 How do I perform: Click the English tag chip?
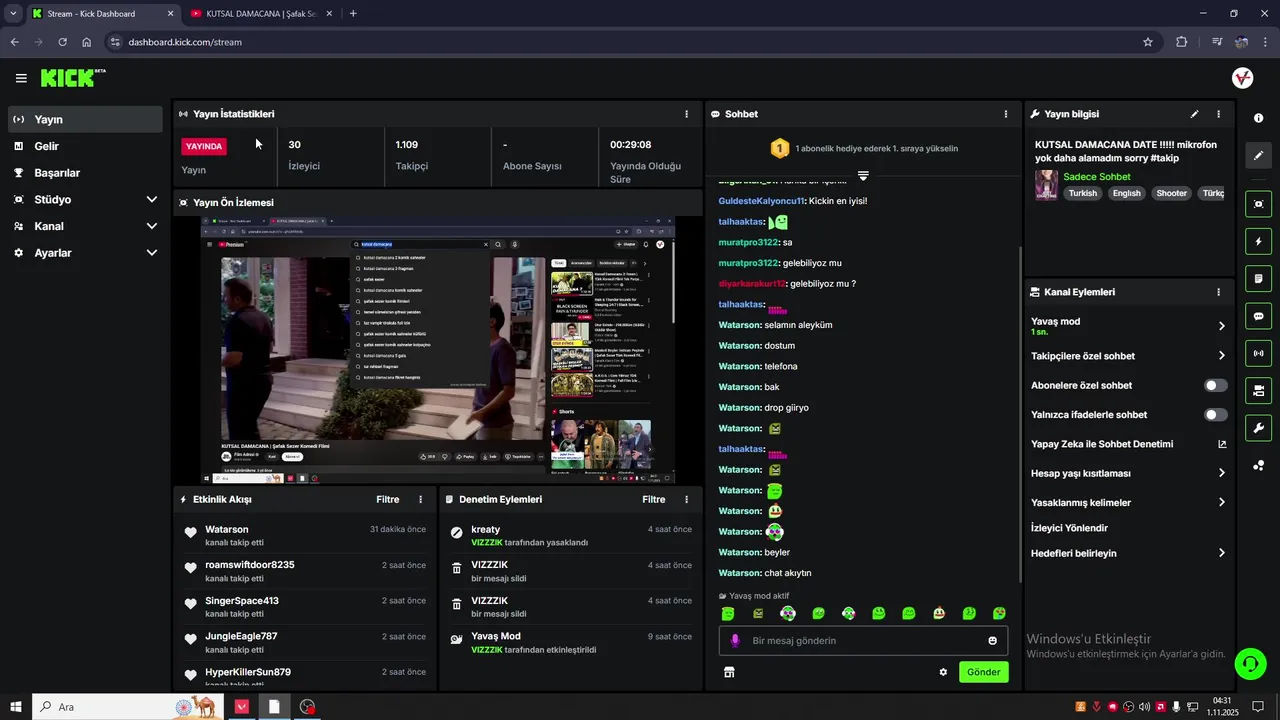tap(1126, 193)
